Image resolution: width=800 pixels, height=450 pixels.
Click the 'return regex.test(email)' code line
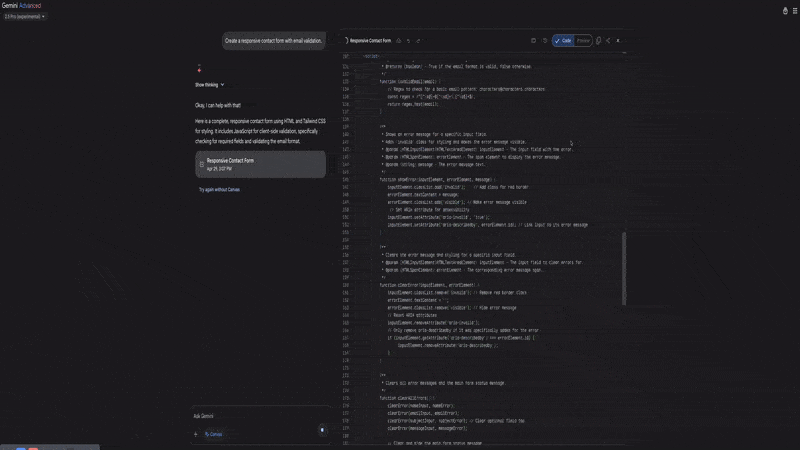click(413, 104)
